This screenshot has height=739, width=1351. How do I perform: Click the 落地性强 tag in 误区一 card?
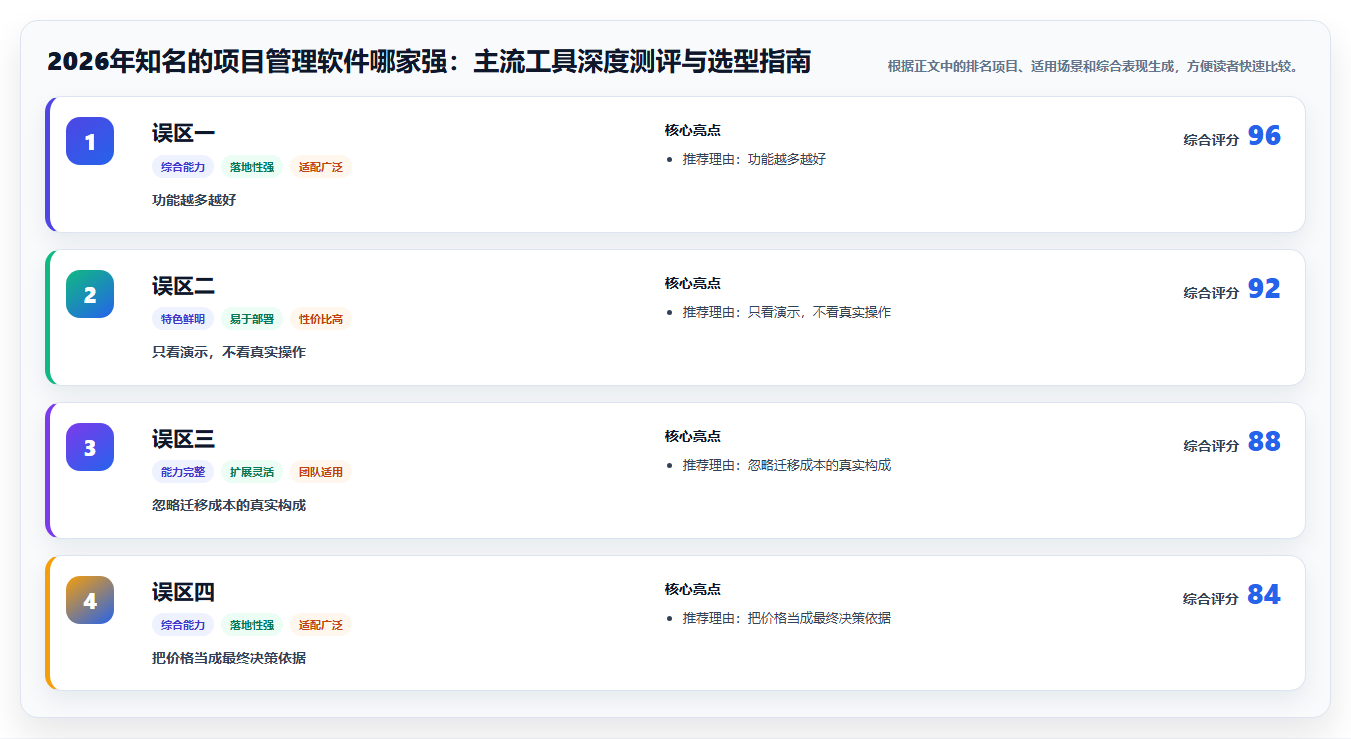tap(252, 167)
